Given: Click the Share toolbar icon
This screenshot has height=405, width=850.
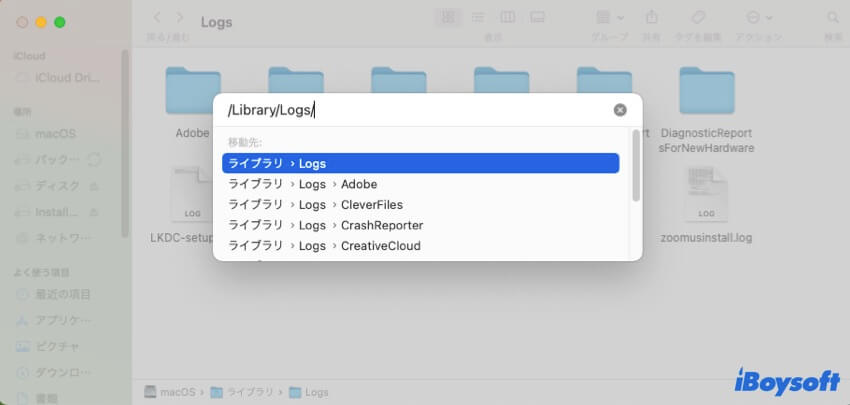Looking at the screenshot, I should pos(651,17).
